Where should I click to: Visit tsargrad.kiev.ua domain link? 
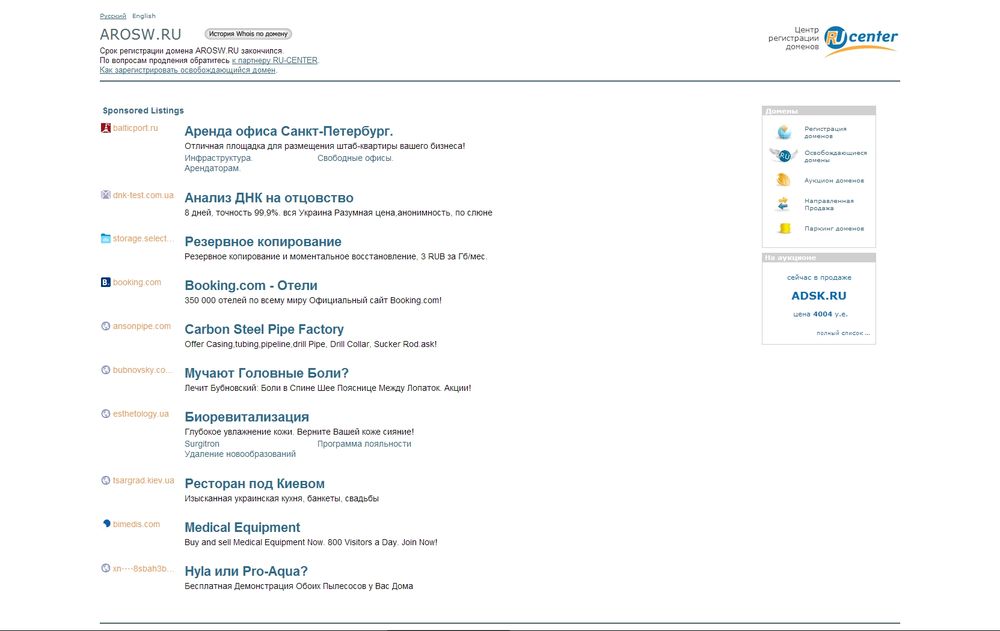[x=143, y=480]
